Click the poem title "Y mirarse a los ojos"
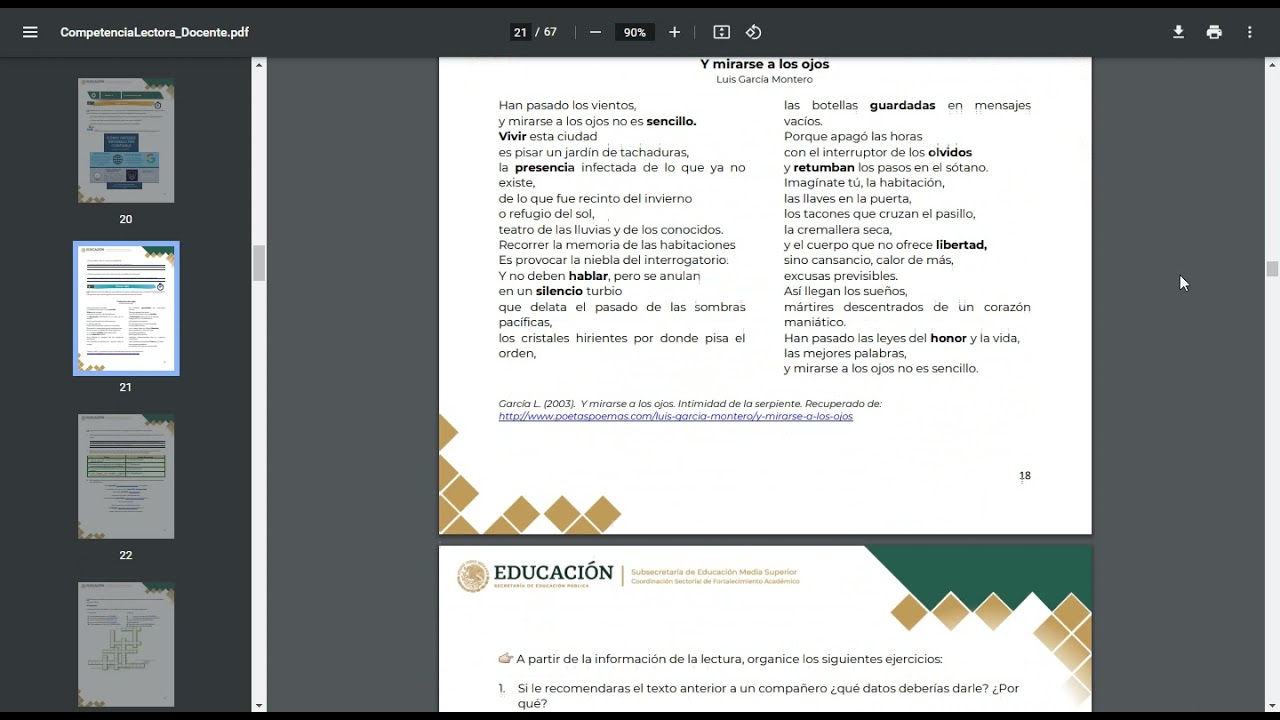This screenshot has width=1280, height=720. click(x=764, y=64)
